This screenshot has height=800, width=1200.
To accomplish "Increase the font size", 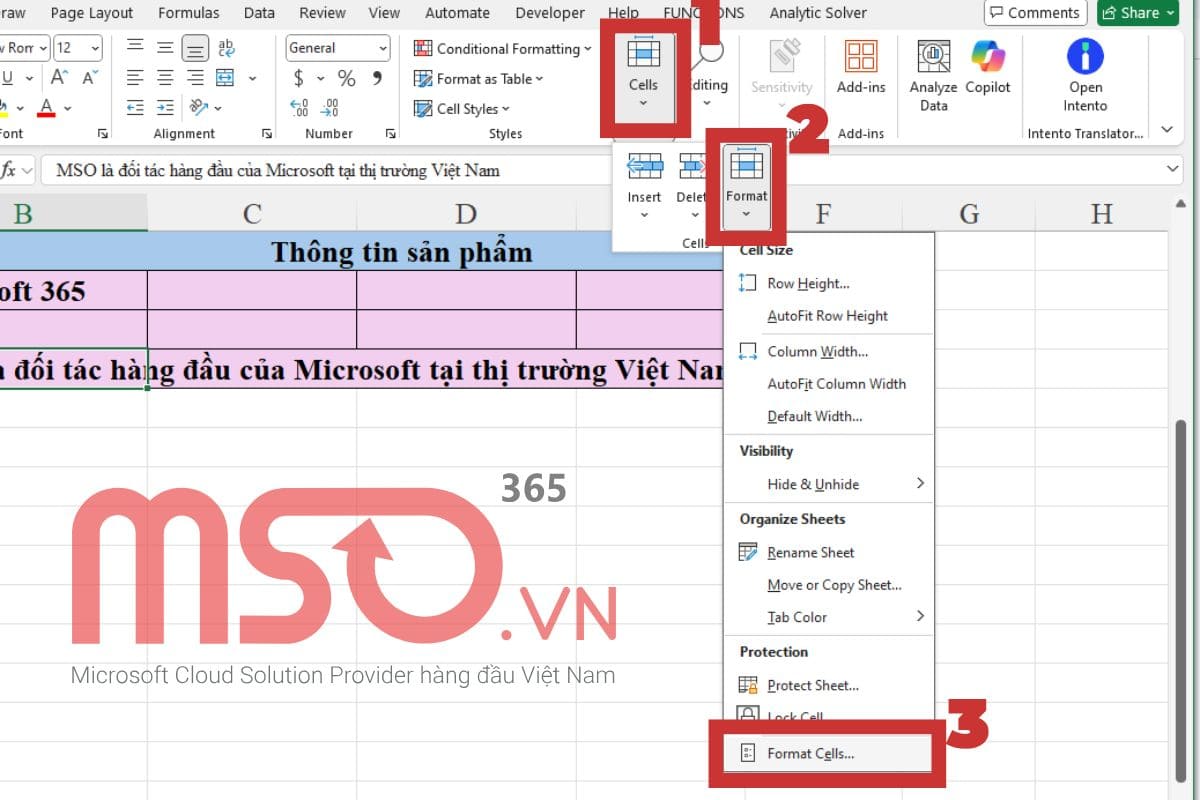I will [x=59, y=78].
